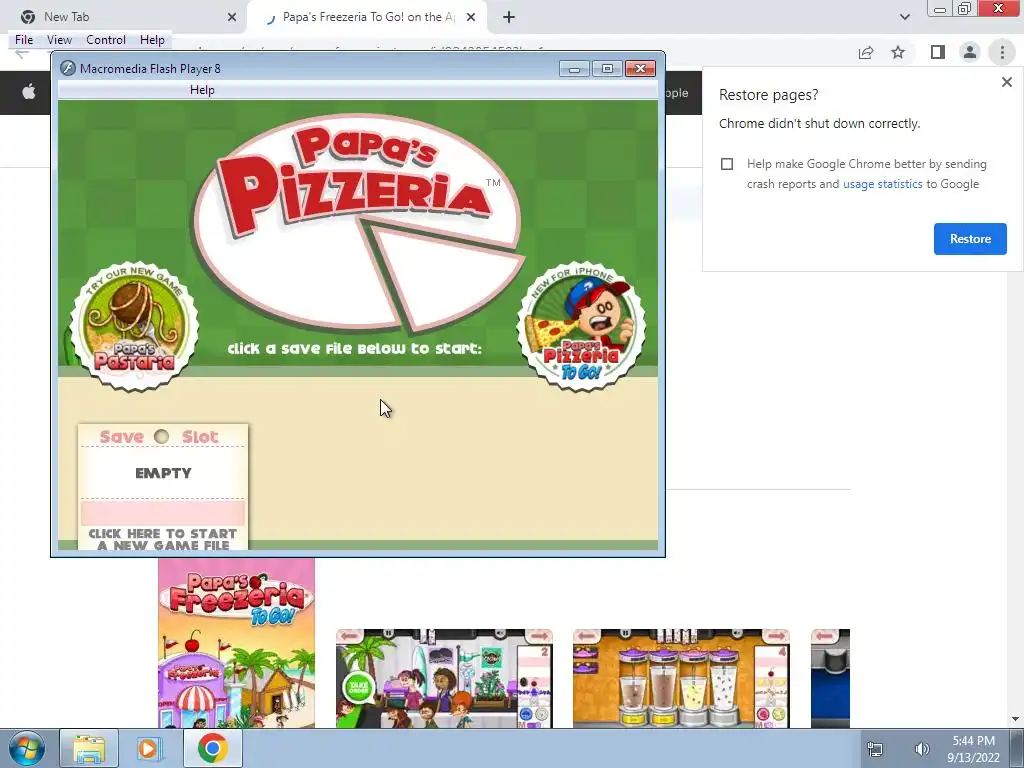Open Help menu in Flash Player window
1024x768 pixels.
point(202,90)
